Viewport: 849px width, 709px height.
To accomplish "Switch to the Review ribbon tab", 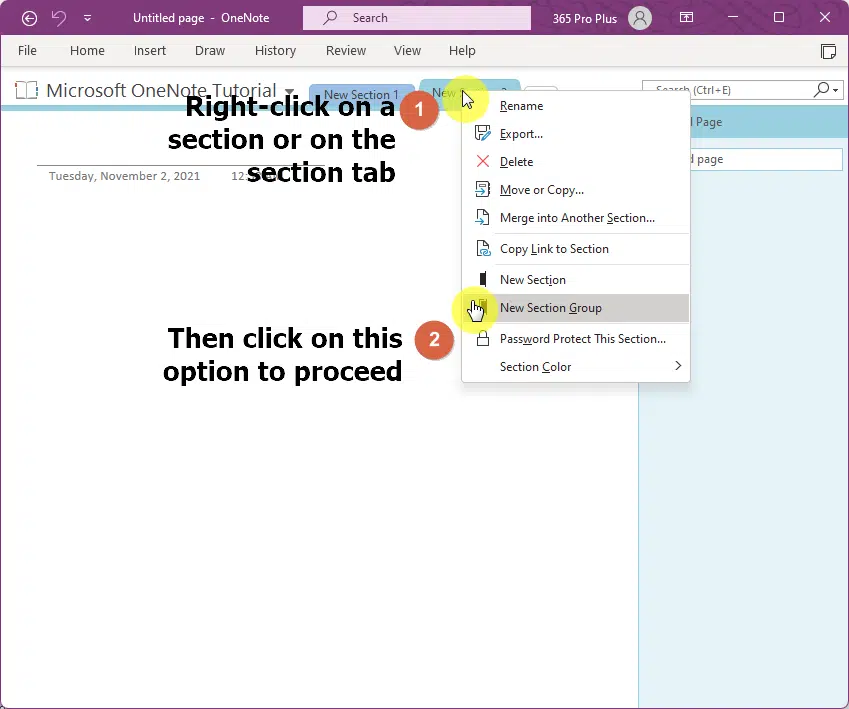I will click(345, 50).
